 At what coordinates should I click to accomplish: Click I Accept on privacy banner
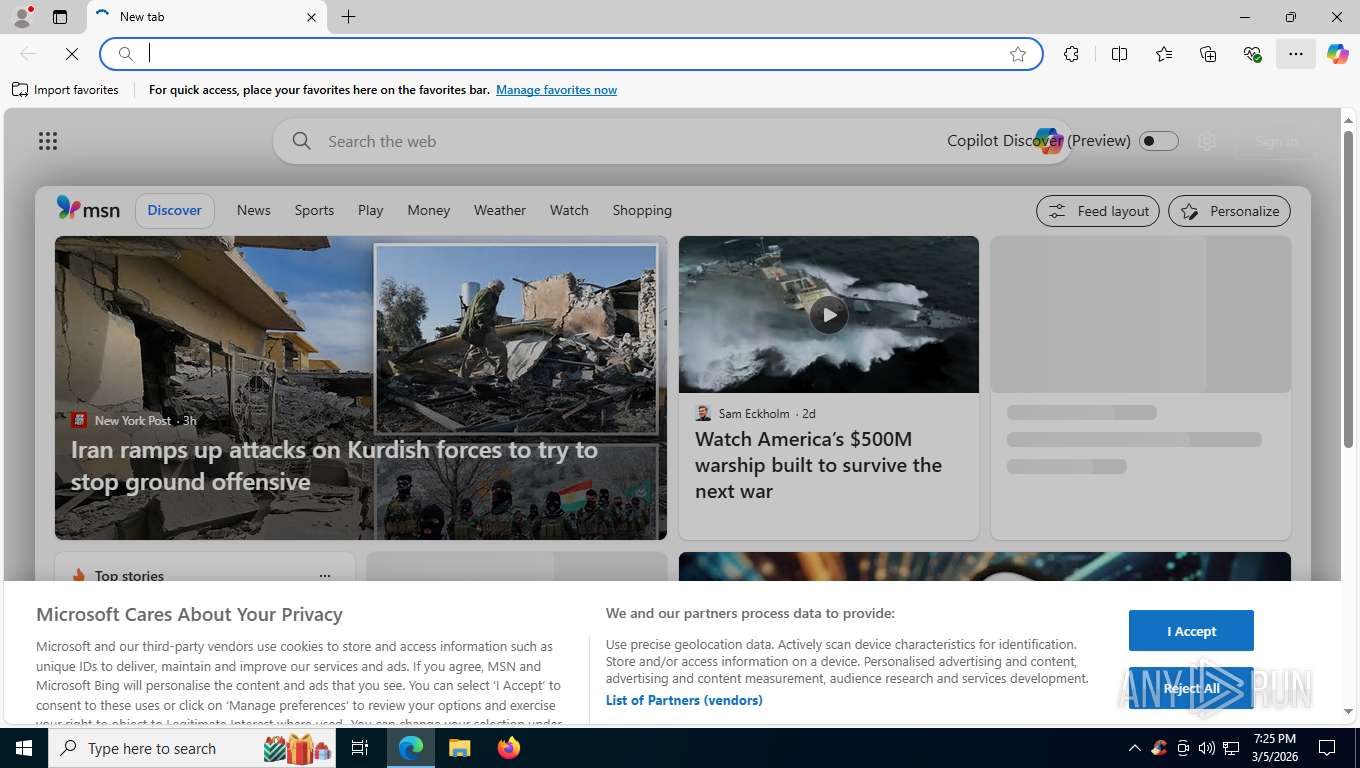[1191, 631]
